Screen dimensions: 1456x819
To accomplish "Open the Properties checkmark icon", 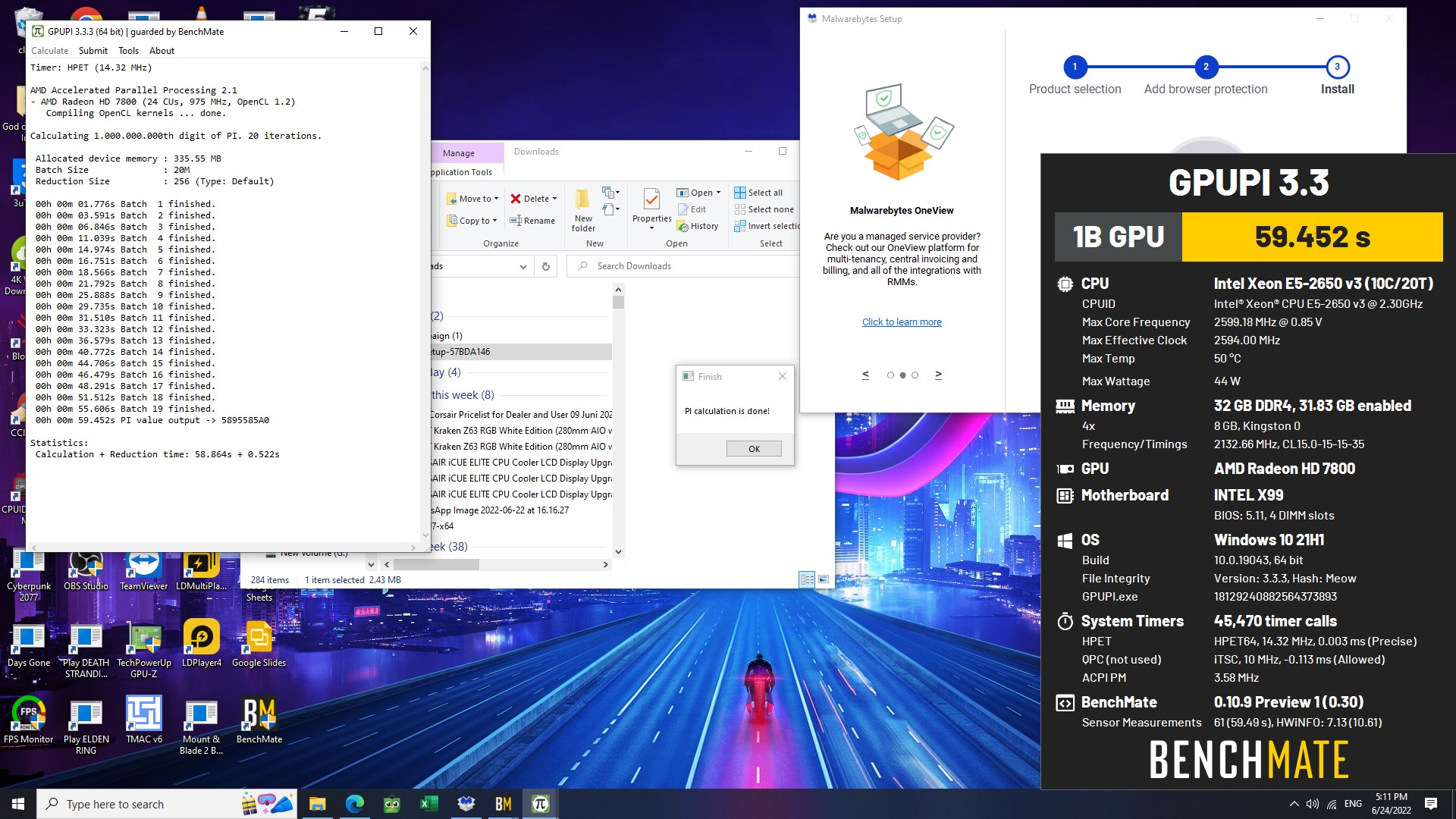I will 651,199.
